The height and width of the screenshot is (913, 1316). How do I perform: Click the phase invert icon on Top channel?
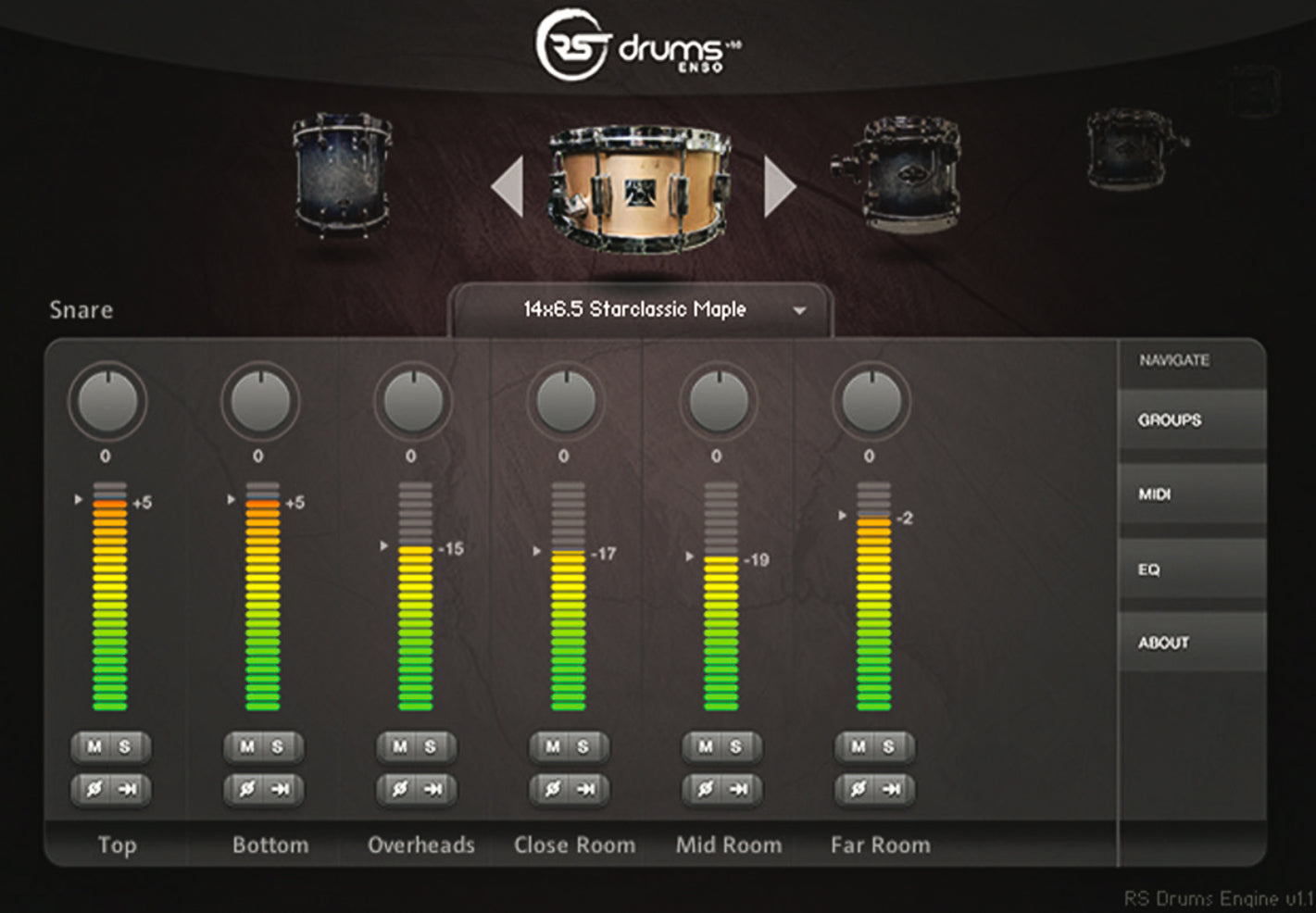pos(92,790)
